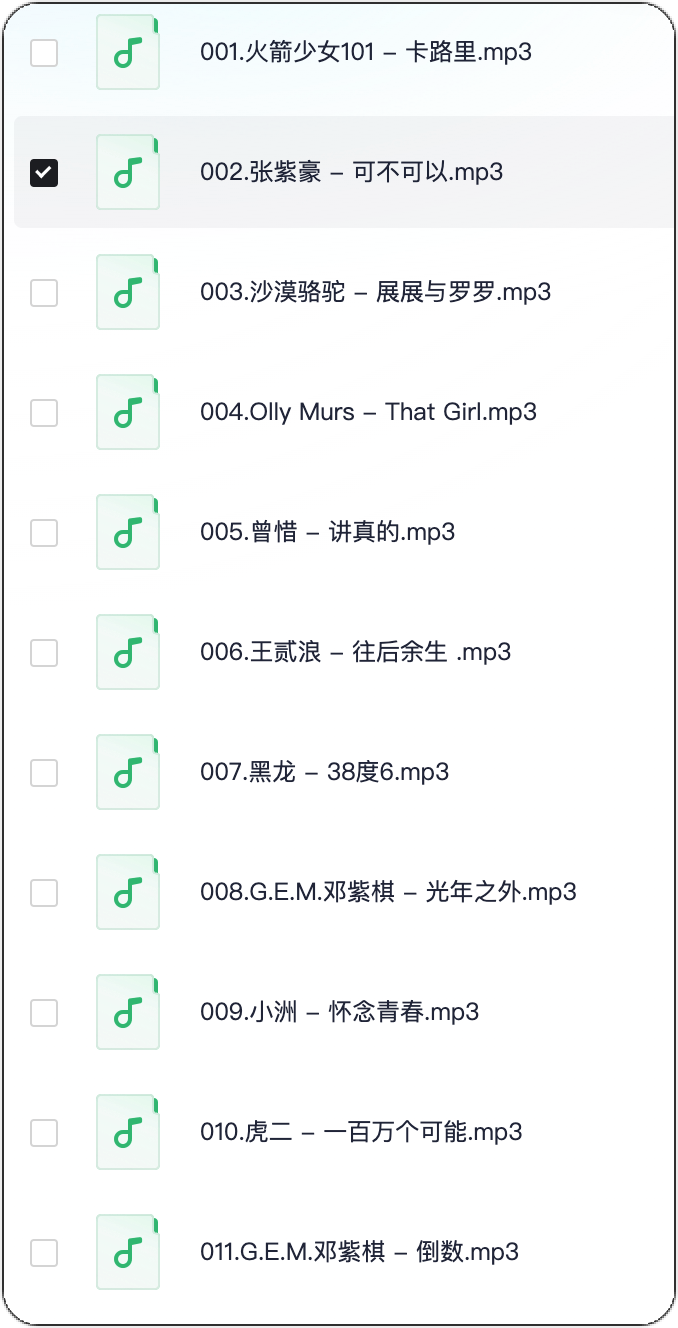Image resolution: width=678 pixels, height=1328 pixels.
Task: Click audio file icon for 008 光年之外
Action: (x=127, y=892)
